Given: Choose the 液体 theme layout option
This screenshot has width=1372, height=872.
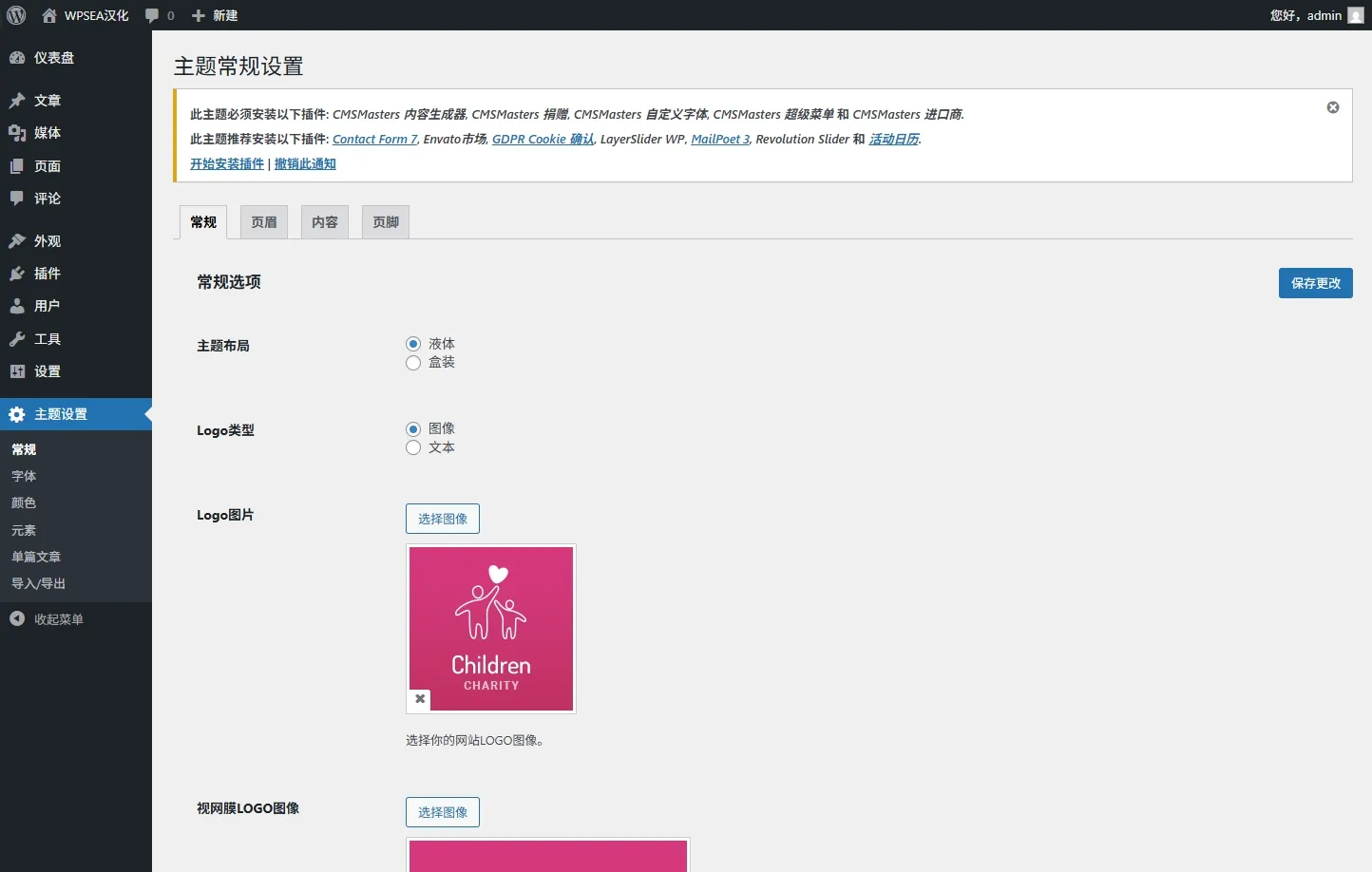Looking at the screenshot, I should [413, 344].
